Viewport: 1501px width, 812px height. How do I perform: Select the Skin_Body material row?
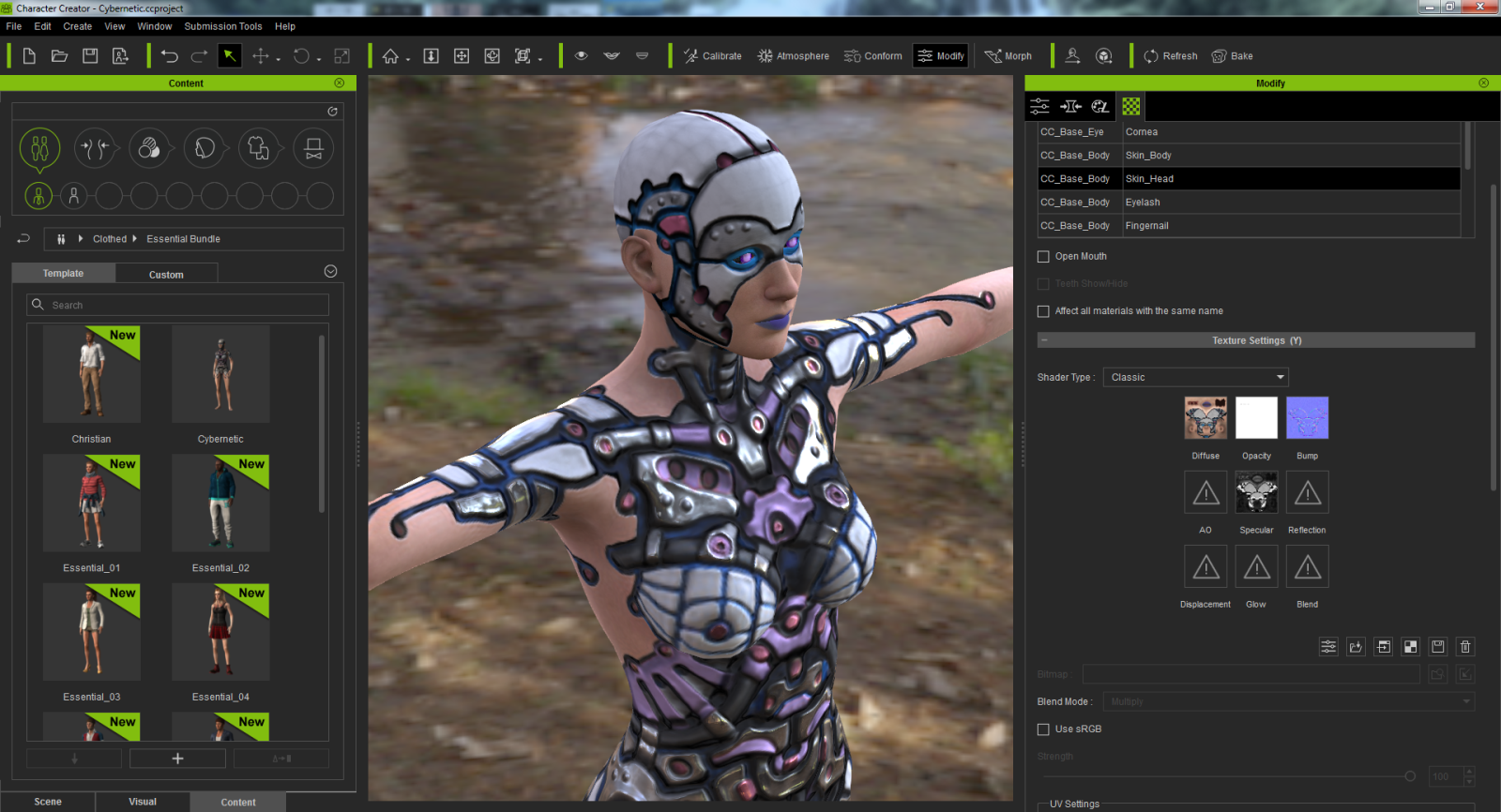(x=1249, y=156)
